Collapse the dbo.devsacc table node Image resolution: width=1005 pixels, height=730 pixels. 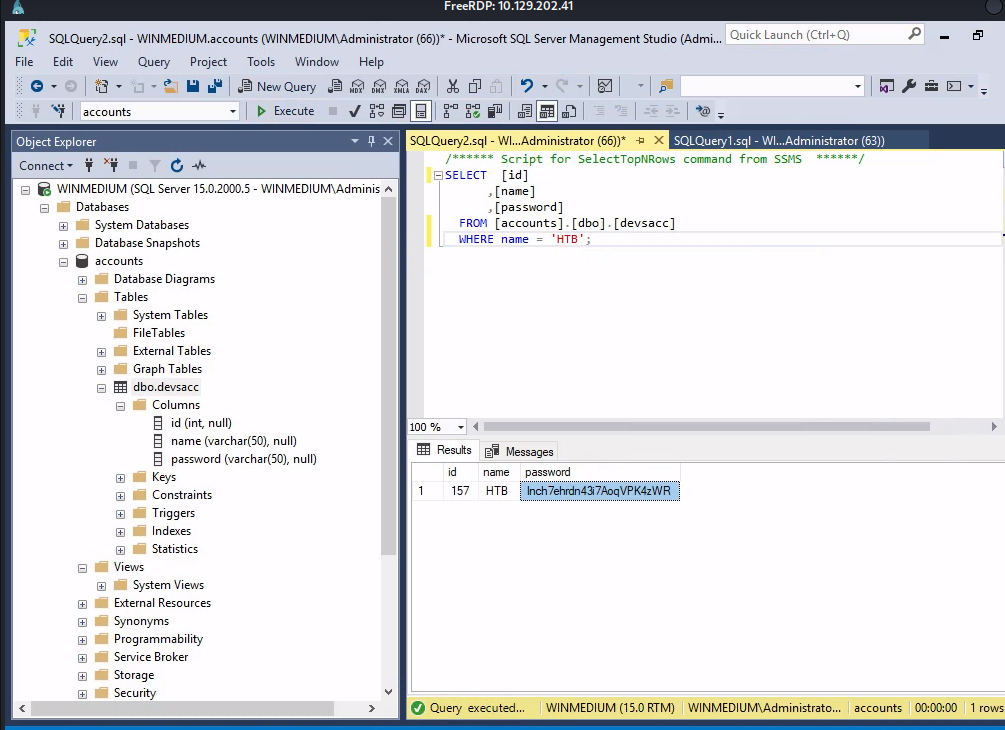tap(102, 387)
